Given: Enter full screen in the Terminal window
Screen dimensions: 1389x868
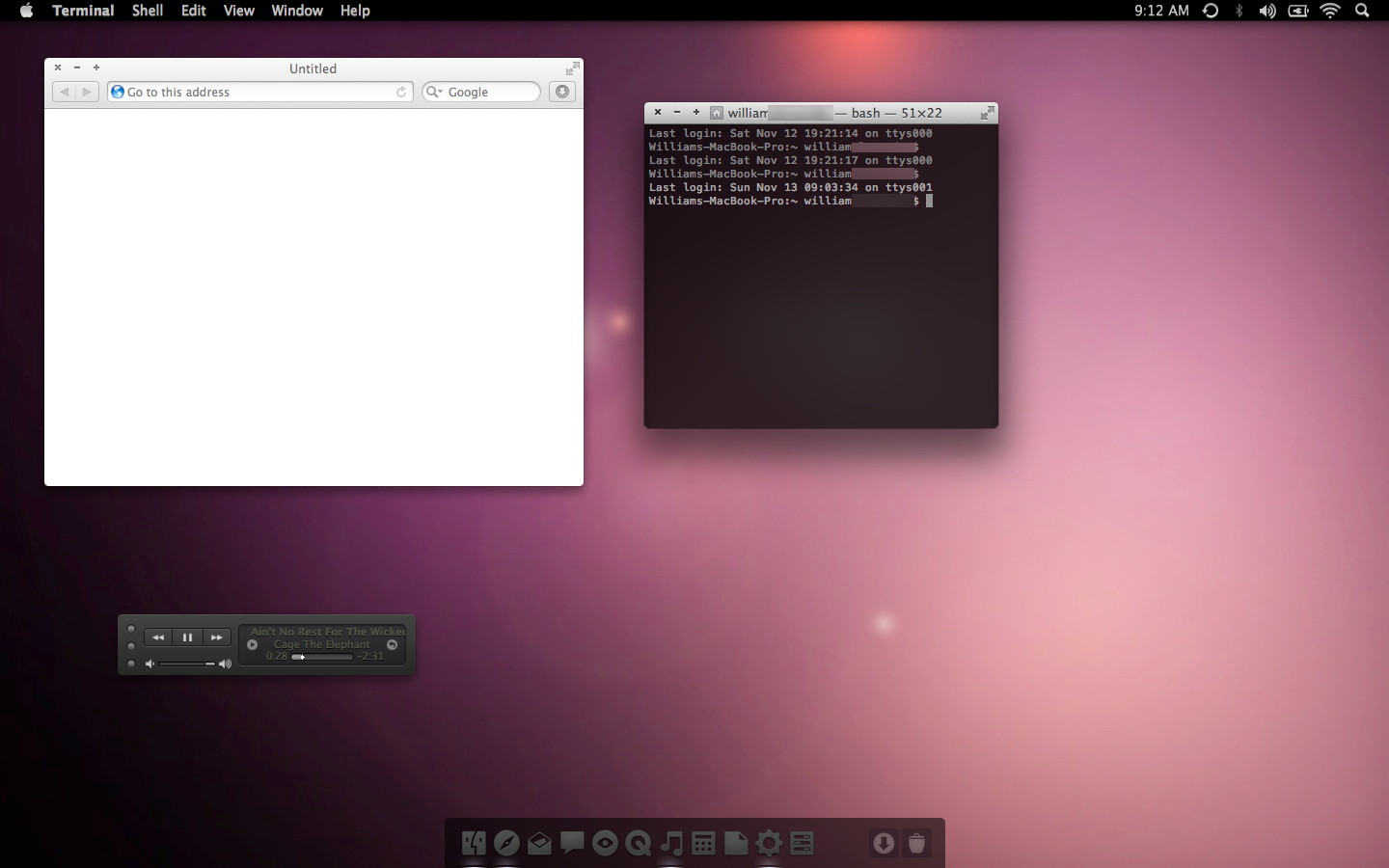Looking at the screenshot, I should click(x=987, y=113).
